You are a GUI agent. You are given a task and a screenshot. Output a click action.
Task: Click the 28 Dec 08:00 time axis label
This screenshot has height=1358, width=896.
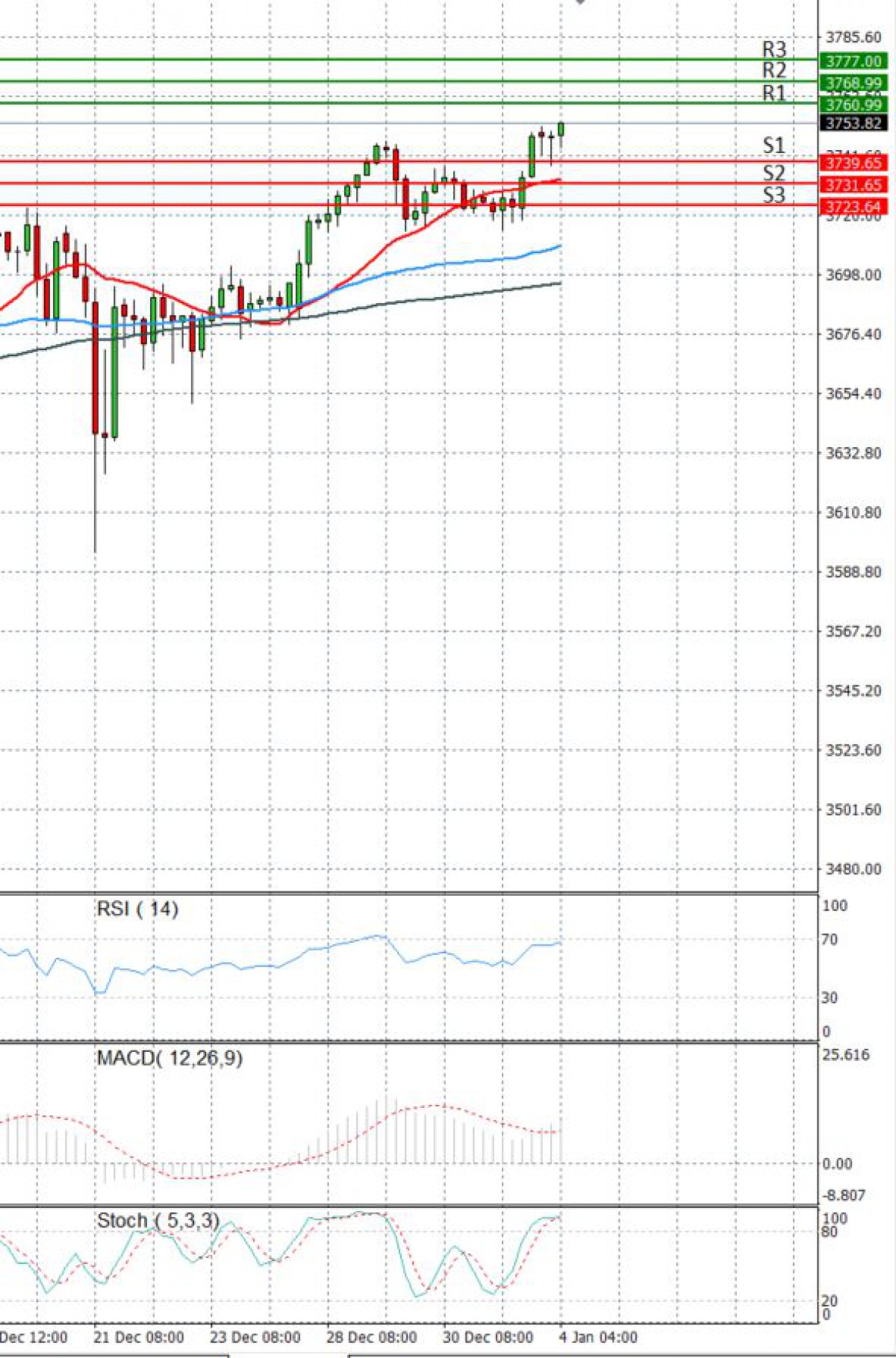pyautogui.click(x=371, y=1336)
